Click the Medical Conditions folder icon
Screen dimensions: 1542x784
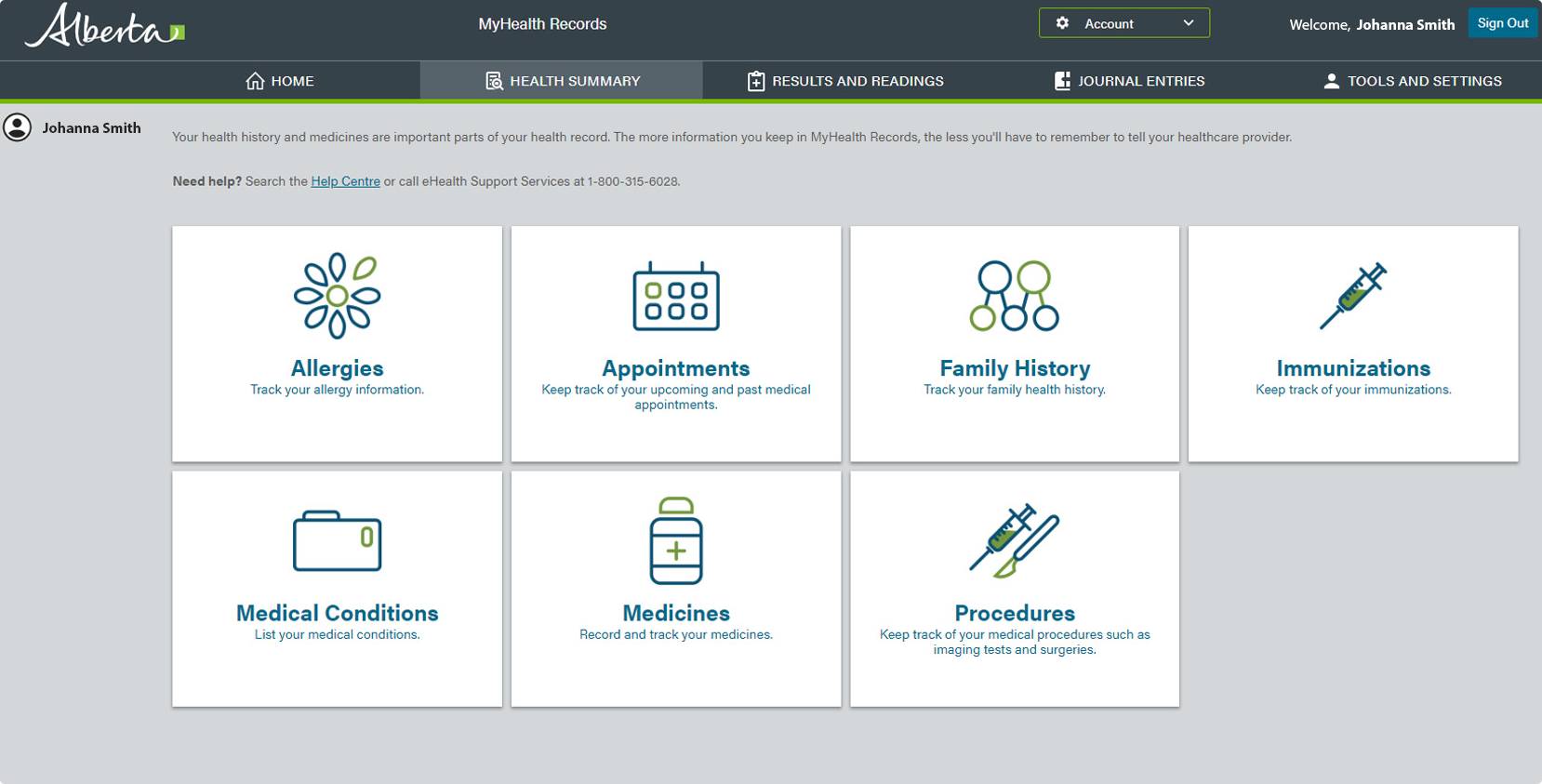pyautogui.click(x=337, y=540)
